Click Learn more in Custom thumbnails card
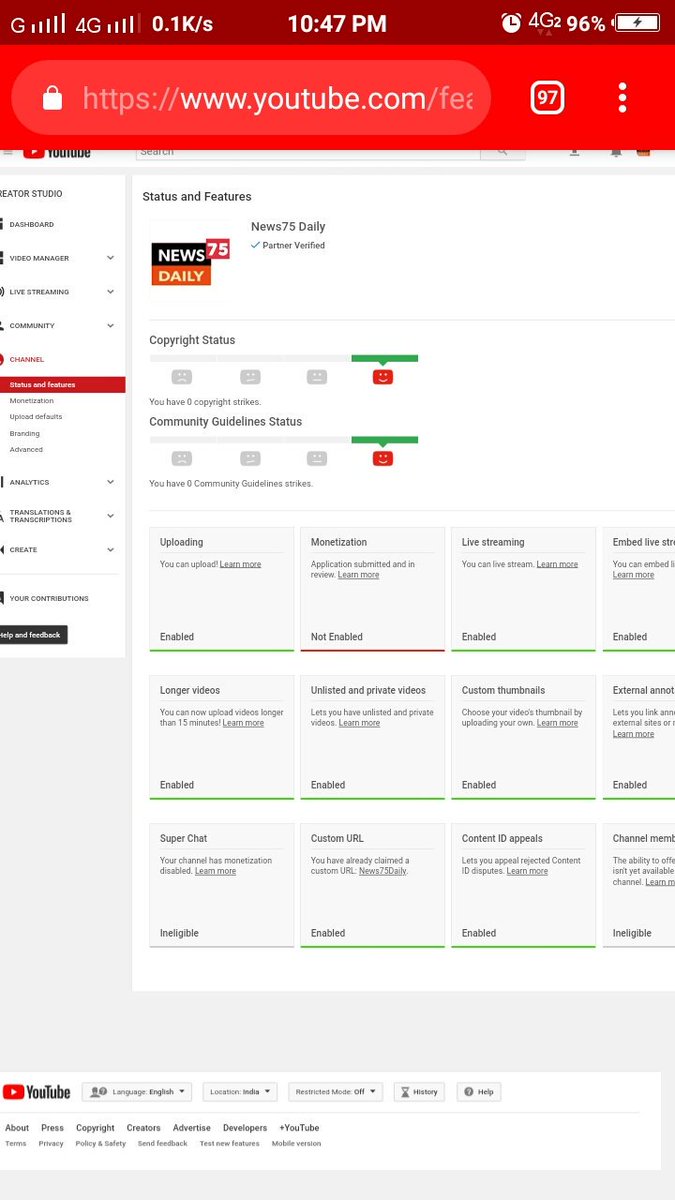Viewport: 675px width, 1200px height. [x=557, y=723]
